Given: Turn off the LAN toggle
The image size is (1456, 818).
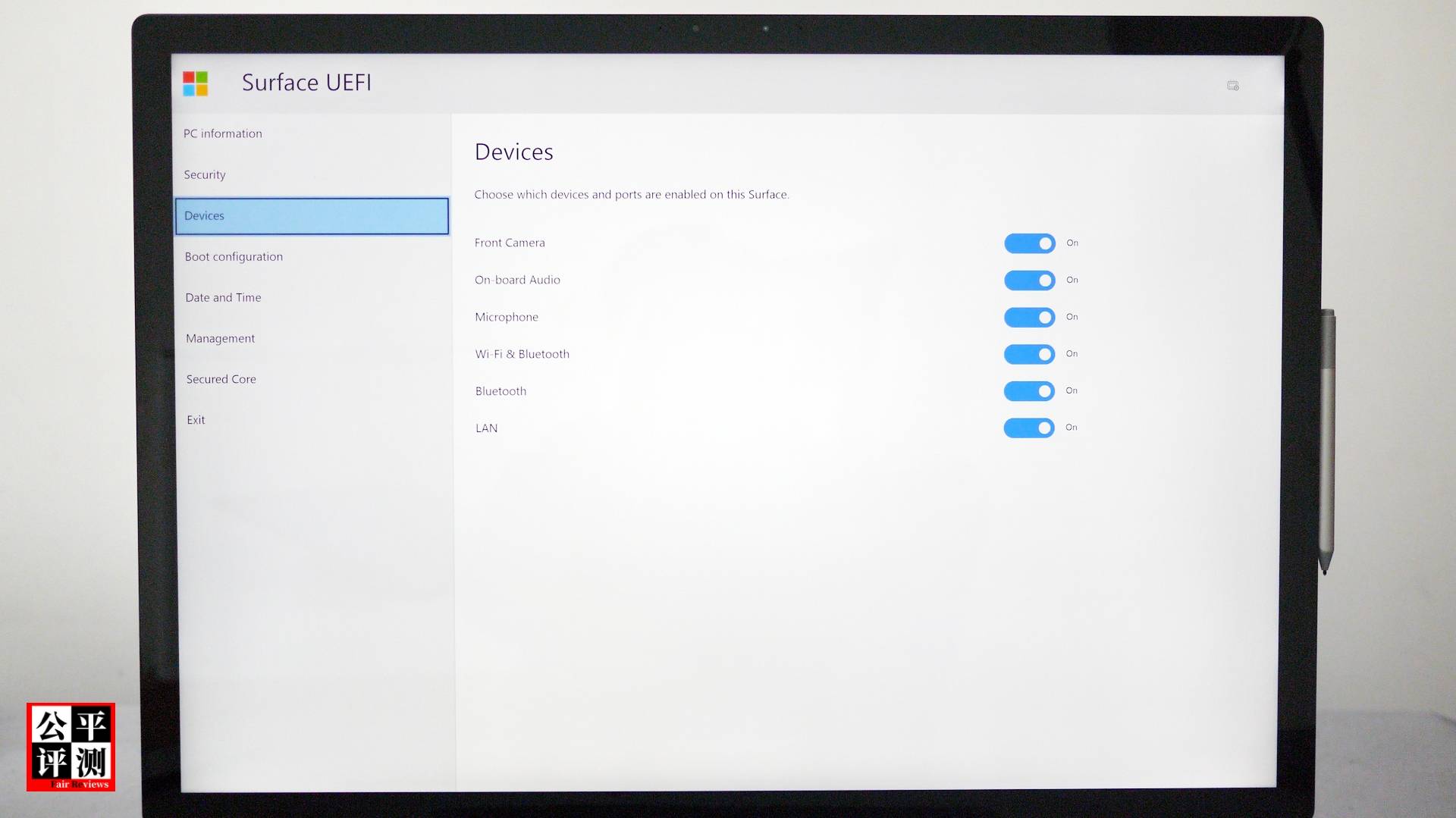Looking at the screenshot, I should [1029, 428].
